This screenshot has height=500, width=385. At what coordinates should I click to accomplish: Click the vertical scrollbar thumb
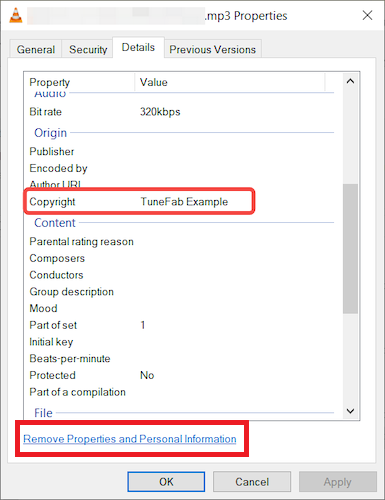tap(350, 248)
